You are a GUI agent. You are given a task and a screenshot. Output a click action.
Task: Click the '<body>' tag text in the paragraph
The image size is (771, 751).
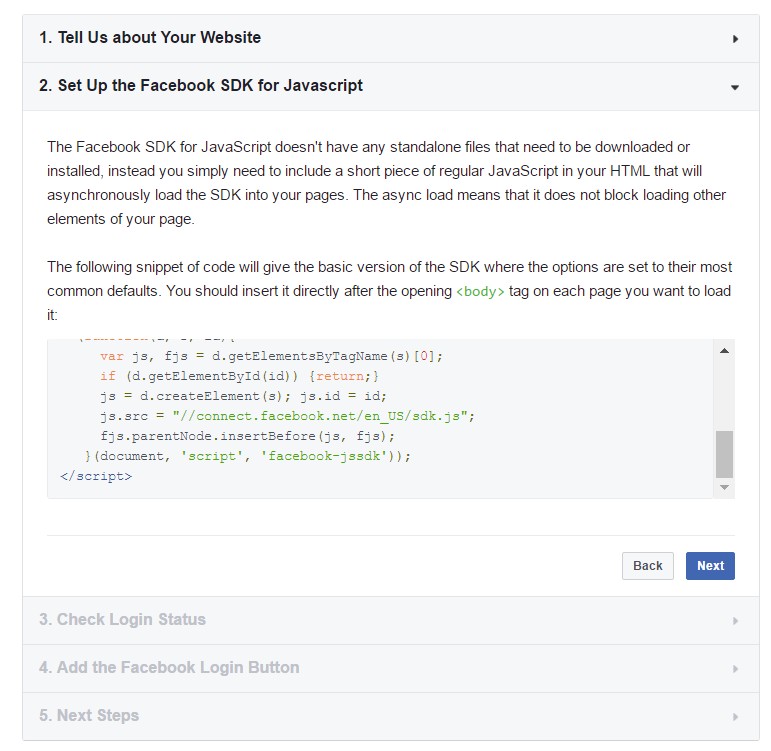click(x=480, y=292)
